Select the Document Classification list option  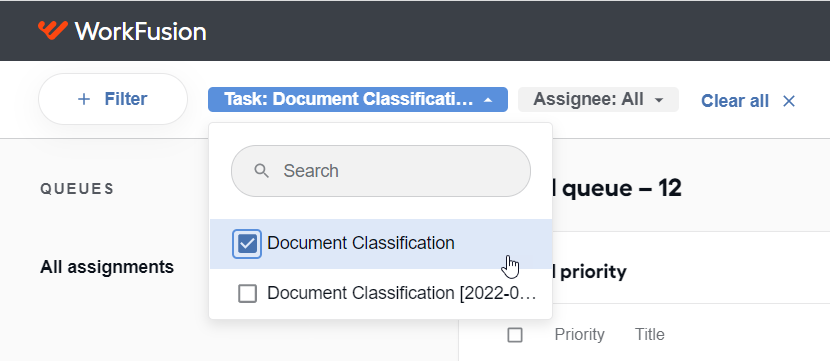point(381,244)
